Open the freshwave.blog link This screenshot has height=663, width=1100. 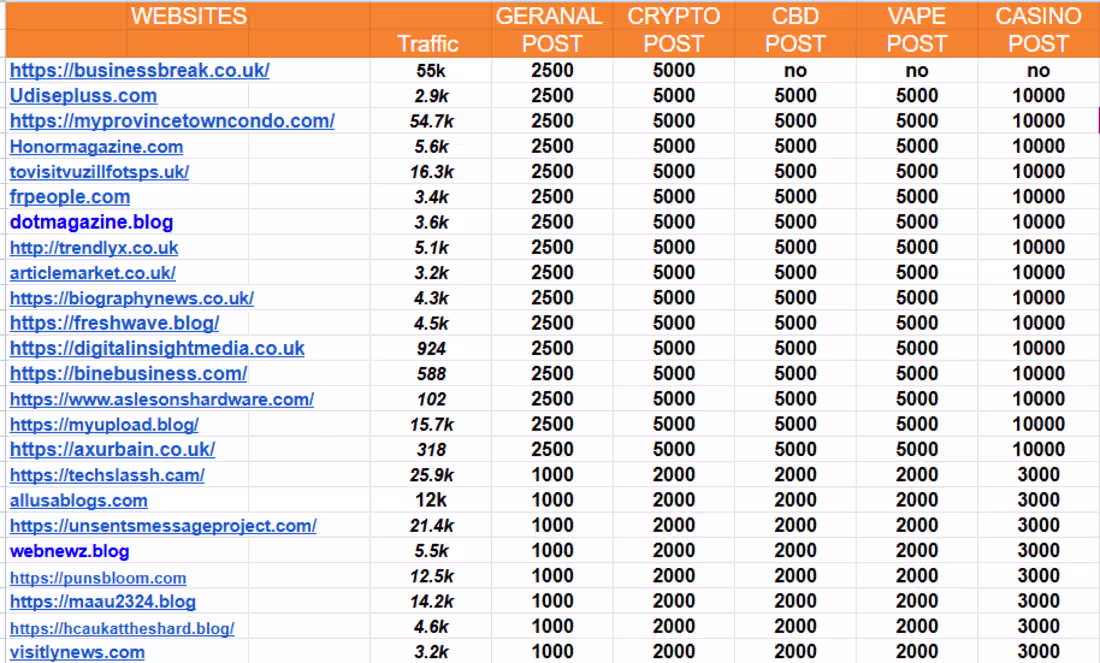(114, 323)
